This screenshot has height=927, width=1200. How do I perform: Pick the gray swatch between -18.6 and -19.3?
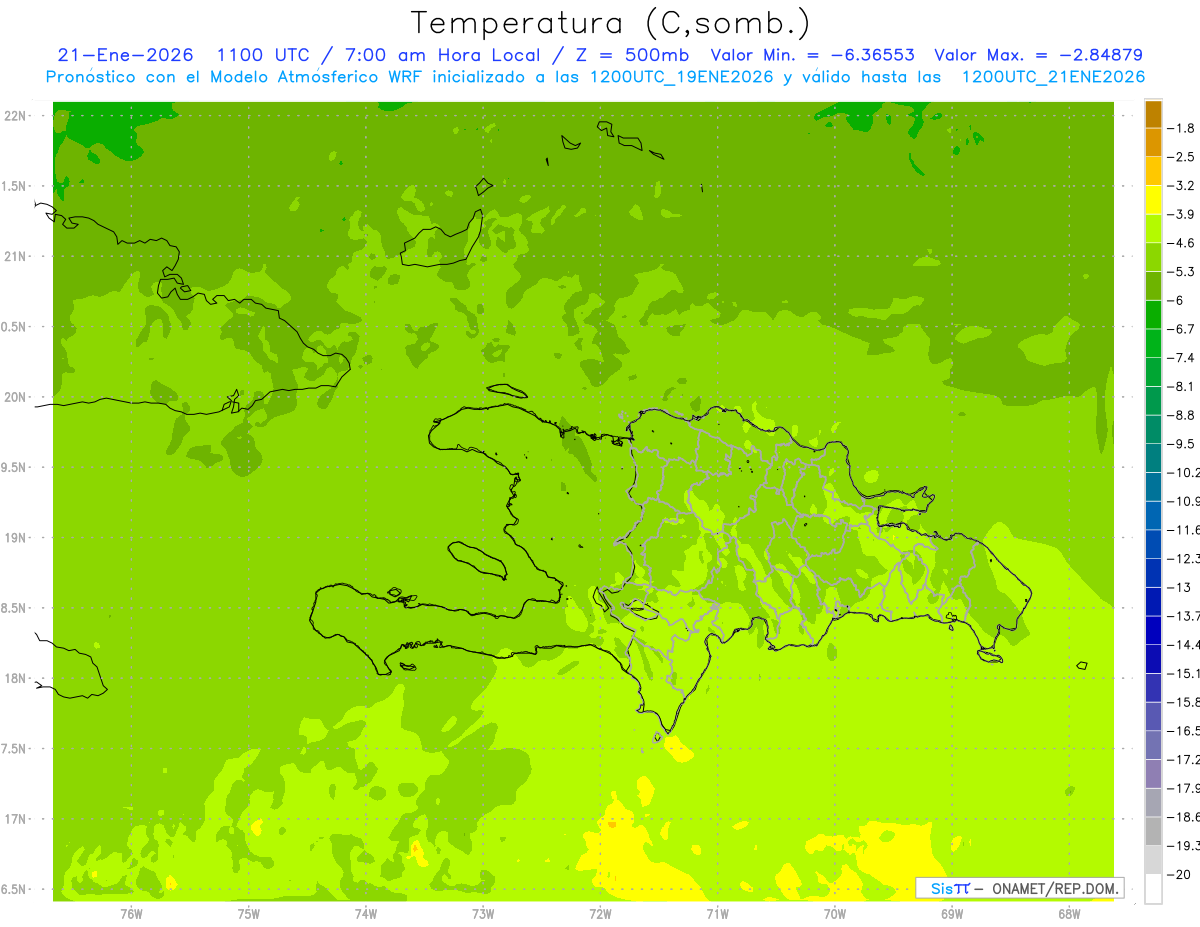click(1153, 831)
